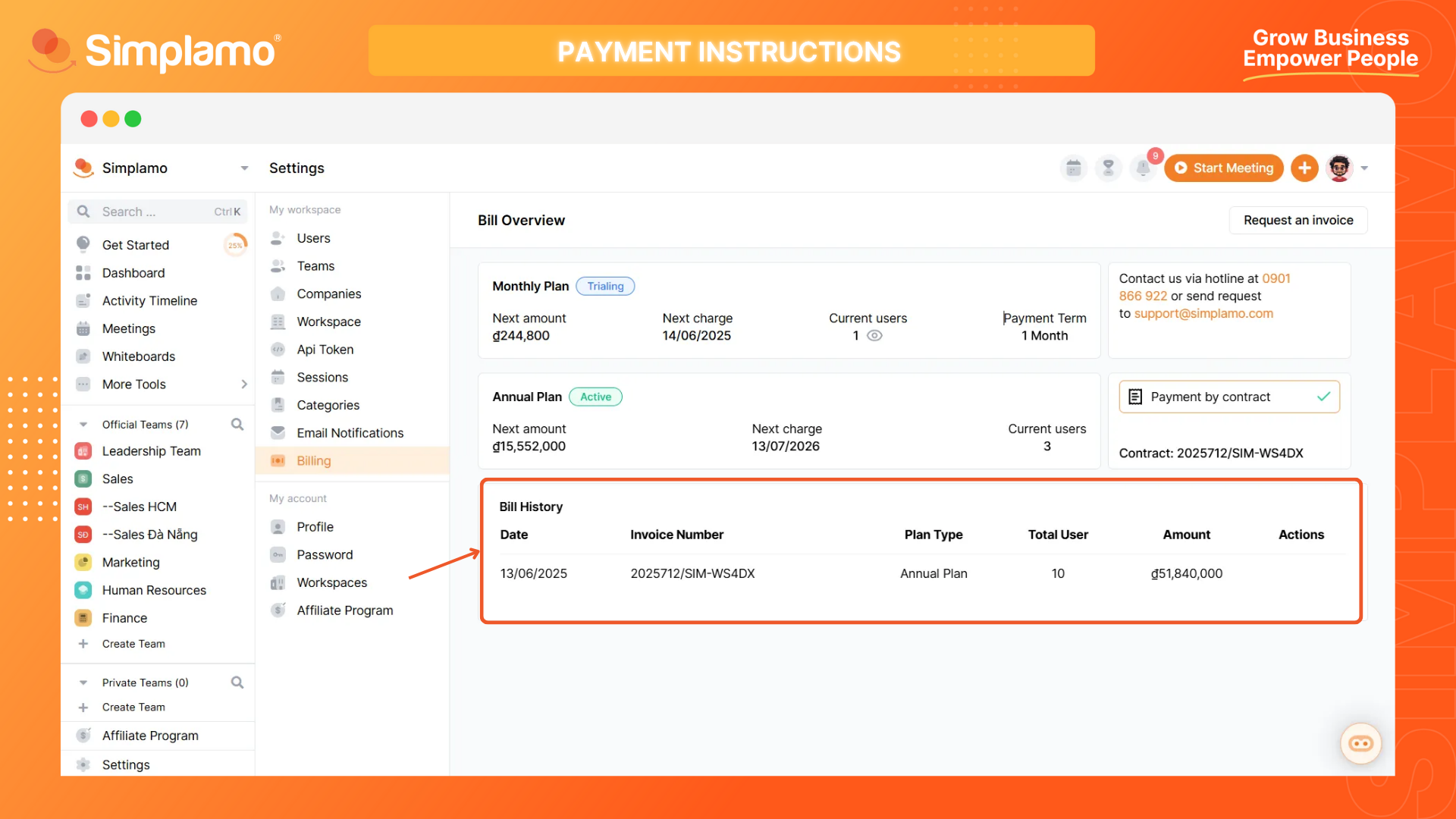This screenshot has width=1456, height=819.
Task: Select Teams in workspace settings
Action: [315, 266]
